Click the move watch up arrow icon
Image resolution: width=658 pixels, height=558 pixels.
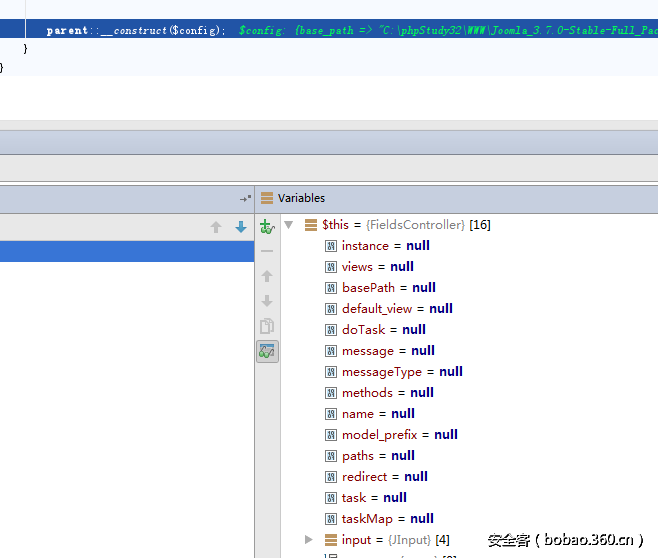pyautogui.click(x=267, y=276)
